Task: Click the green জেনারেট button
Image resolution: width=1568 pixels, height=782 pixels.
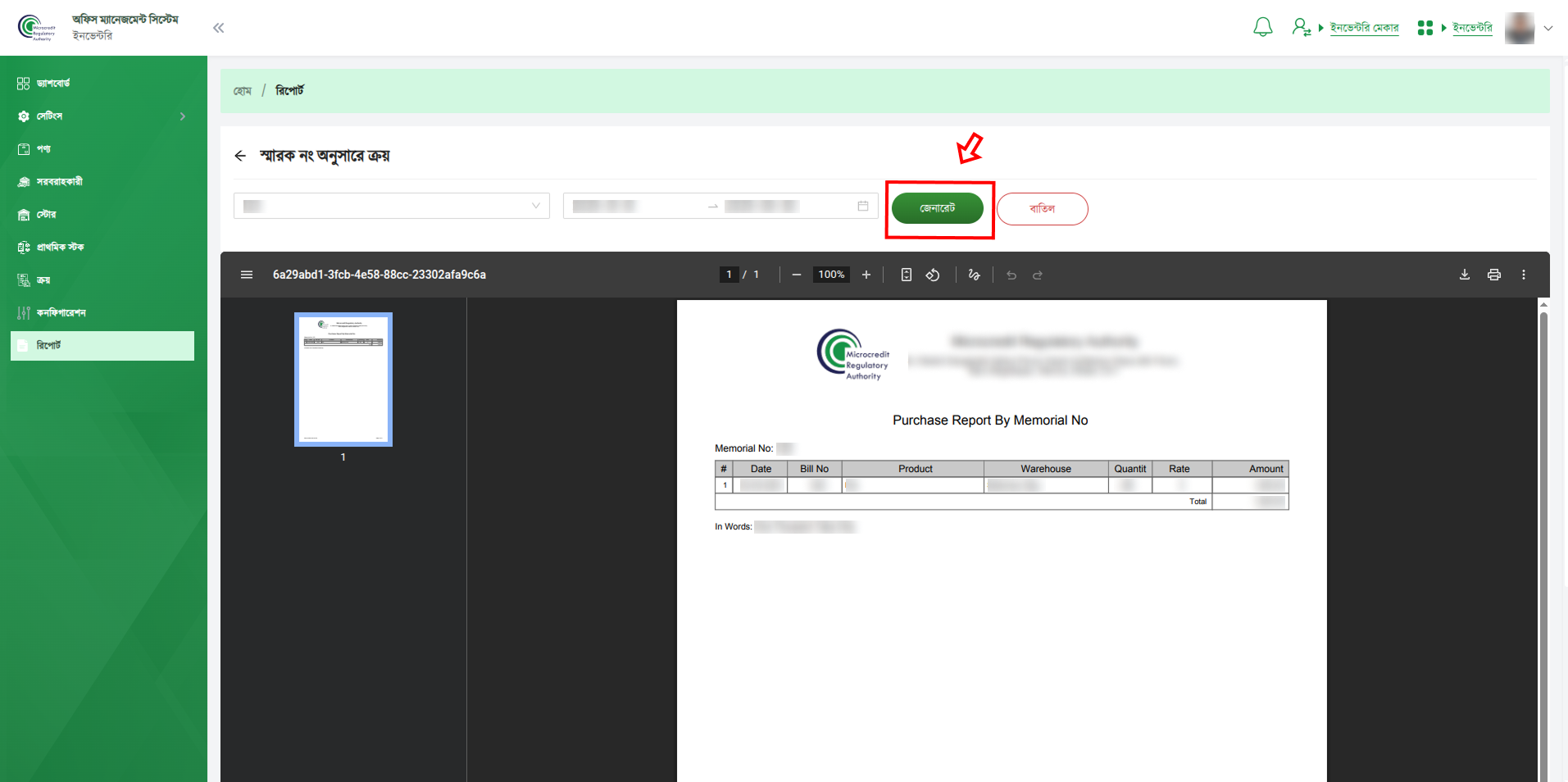Action: point(937,208)
